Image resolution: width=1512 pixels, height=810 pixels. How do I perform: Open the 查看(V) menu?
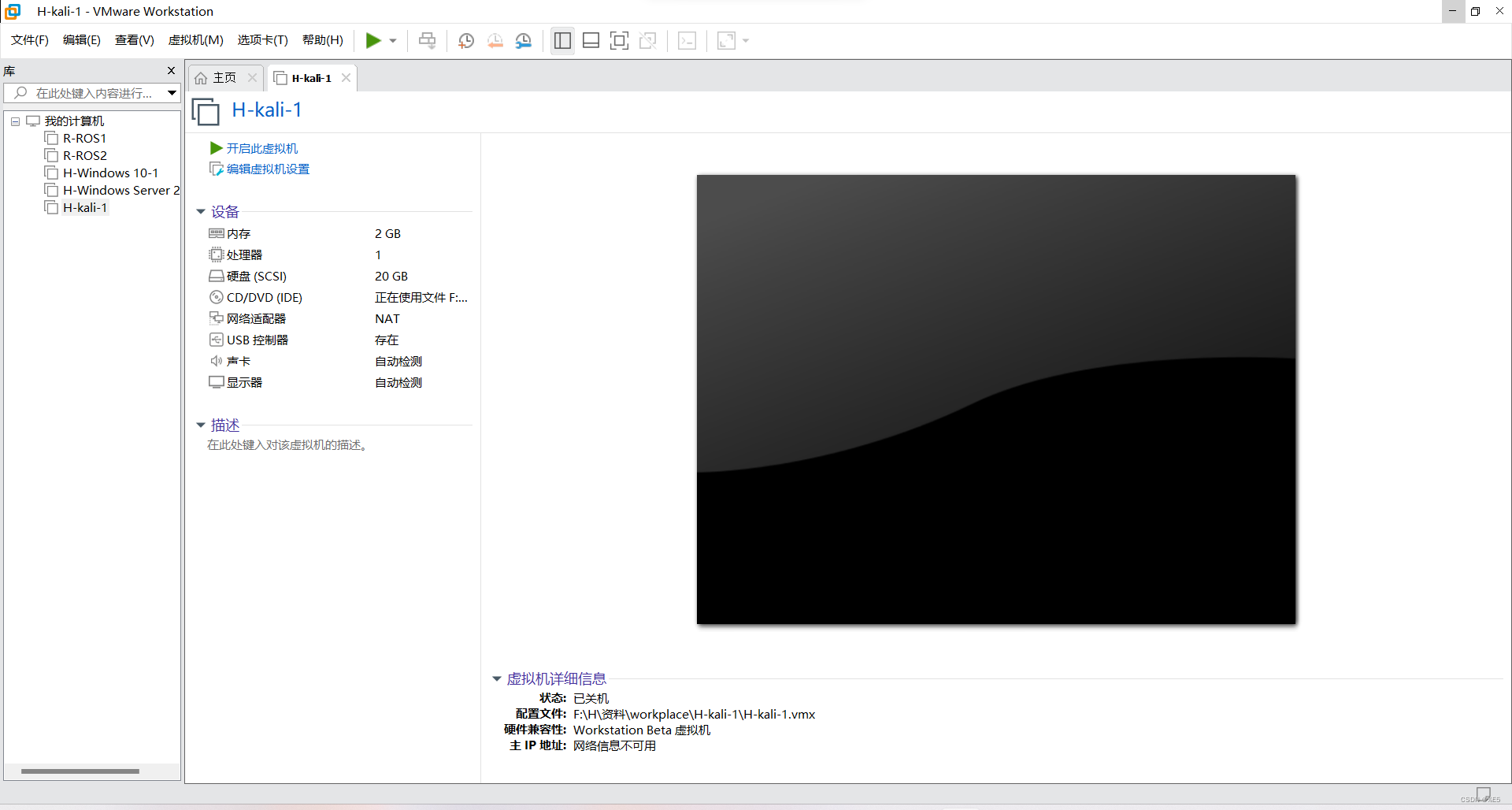[135, 40]
